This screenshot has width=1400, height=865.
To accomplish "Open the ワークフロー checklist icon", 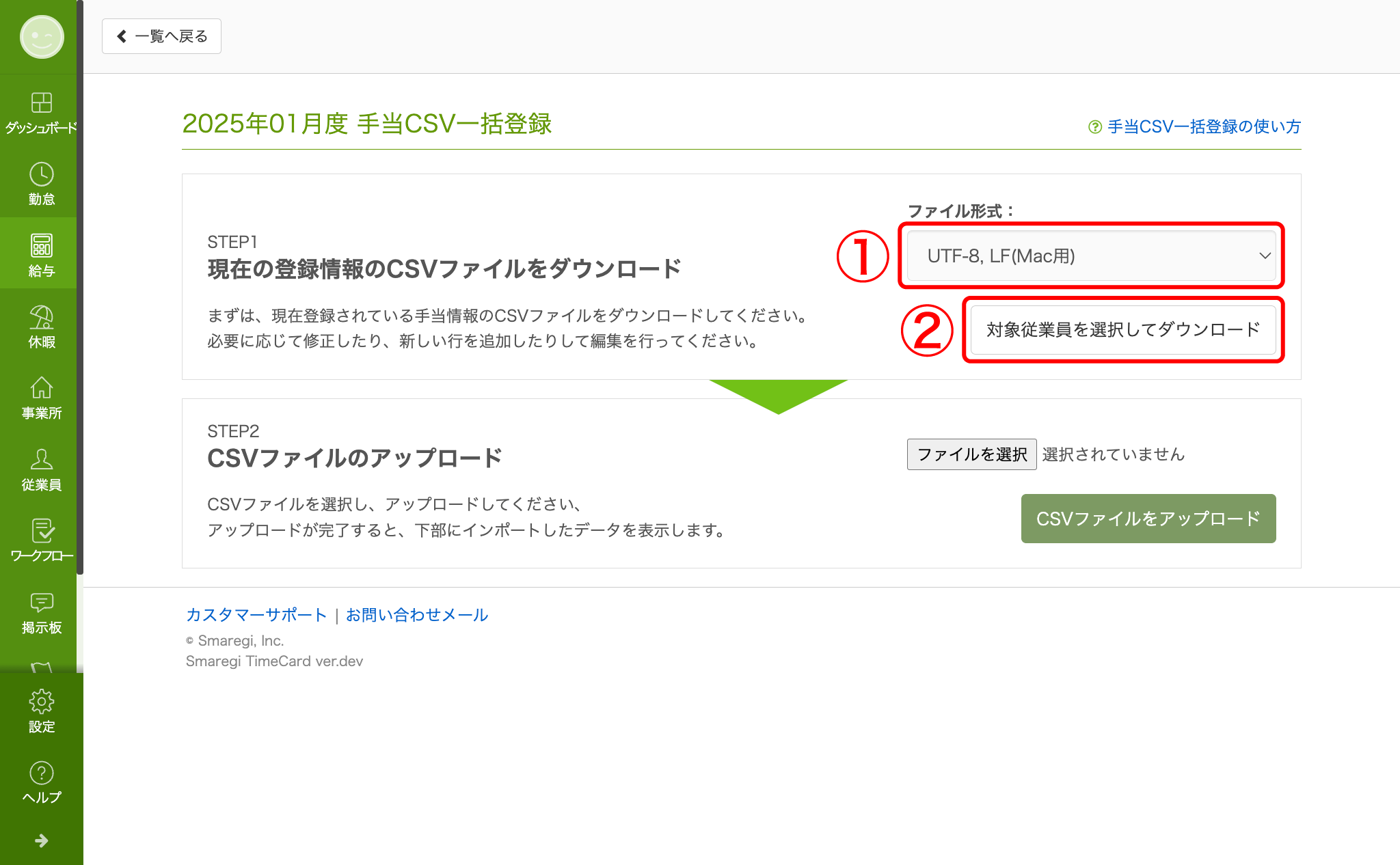I will (41, 531).
